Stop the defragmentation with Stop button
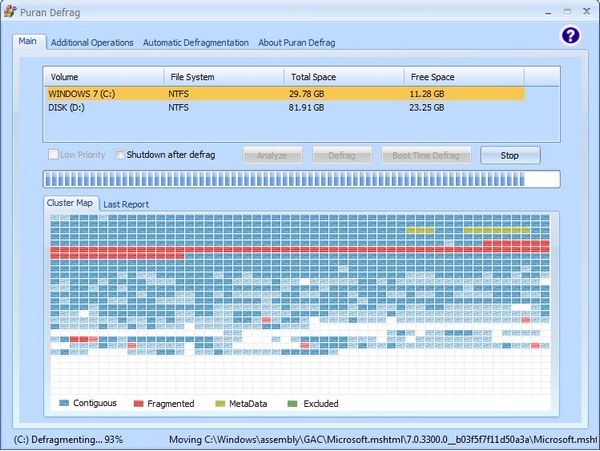 510,155
